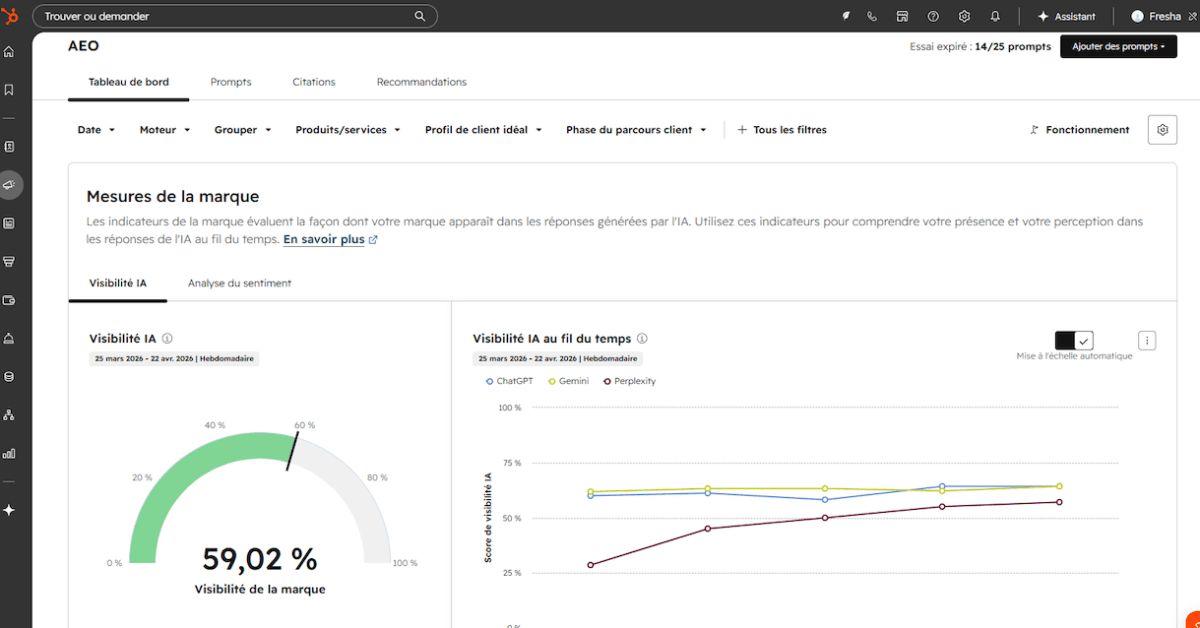This screenshot has width=1200, height=628.
Task: Open the Moteur filter dropdown
Action: tap(165, 130)
